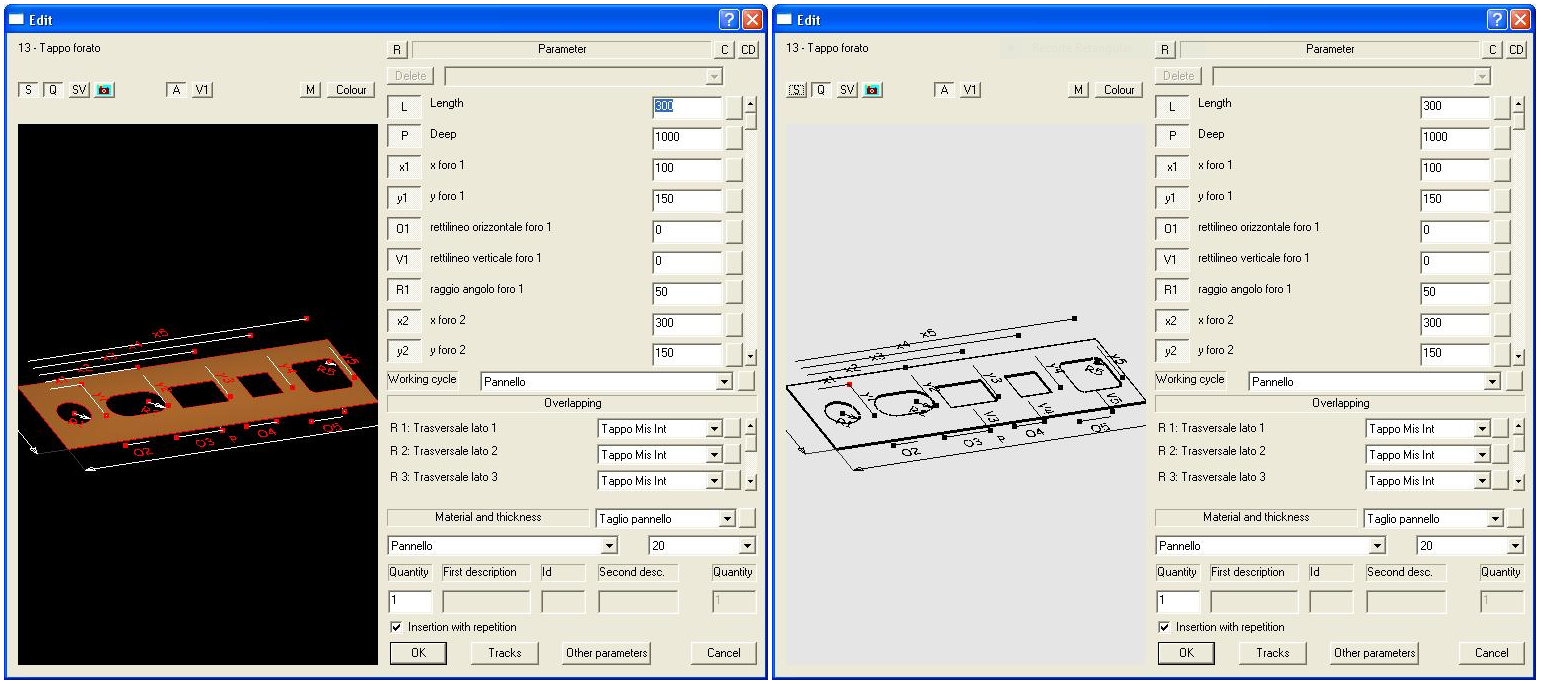Click x1 parameter button in left window

(404, 168)
